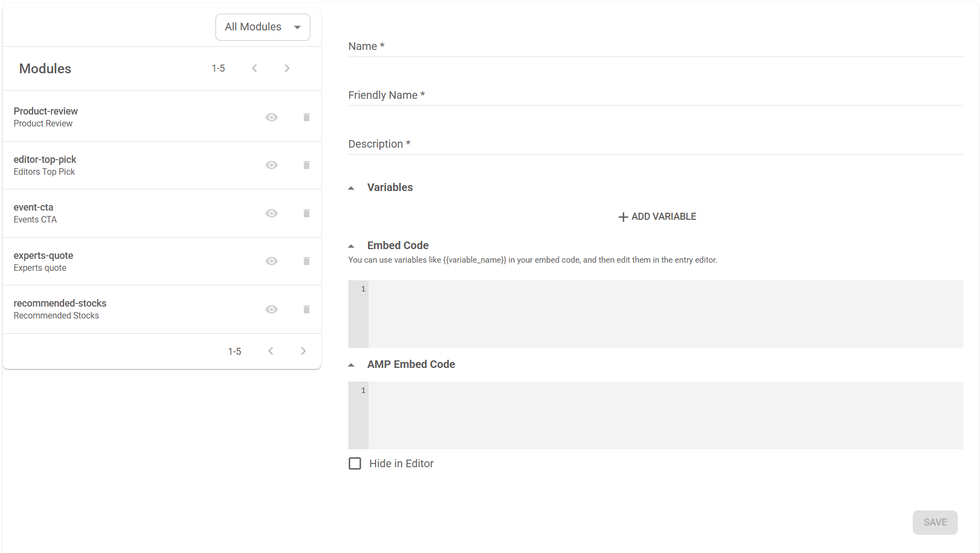Collapse the AMP Embed Code section
This screenshot has width=980, height=553.
click(x=351, y=365)
